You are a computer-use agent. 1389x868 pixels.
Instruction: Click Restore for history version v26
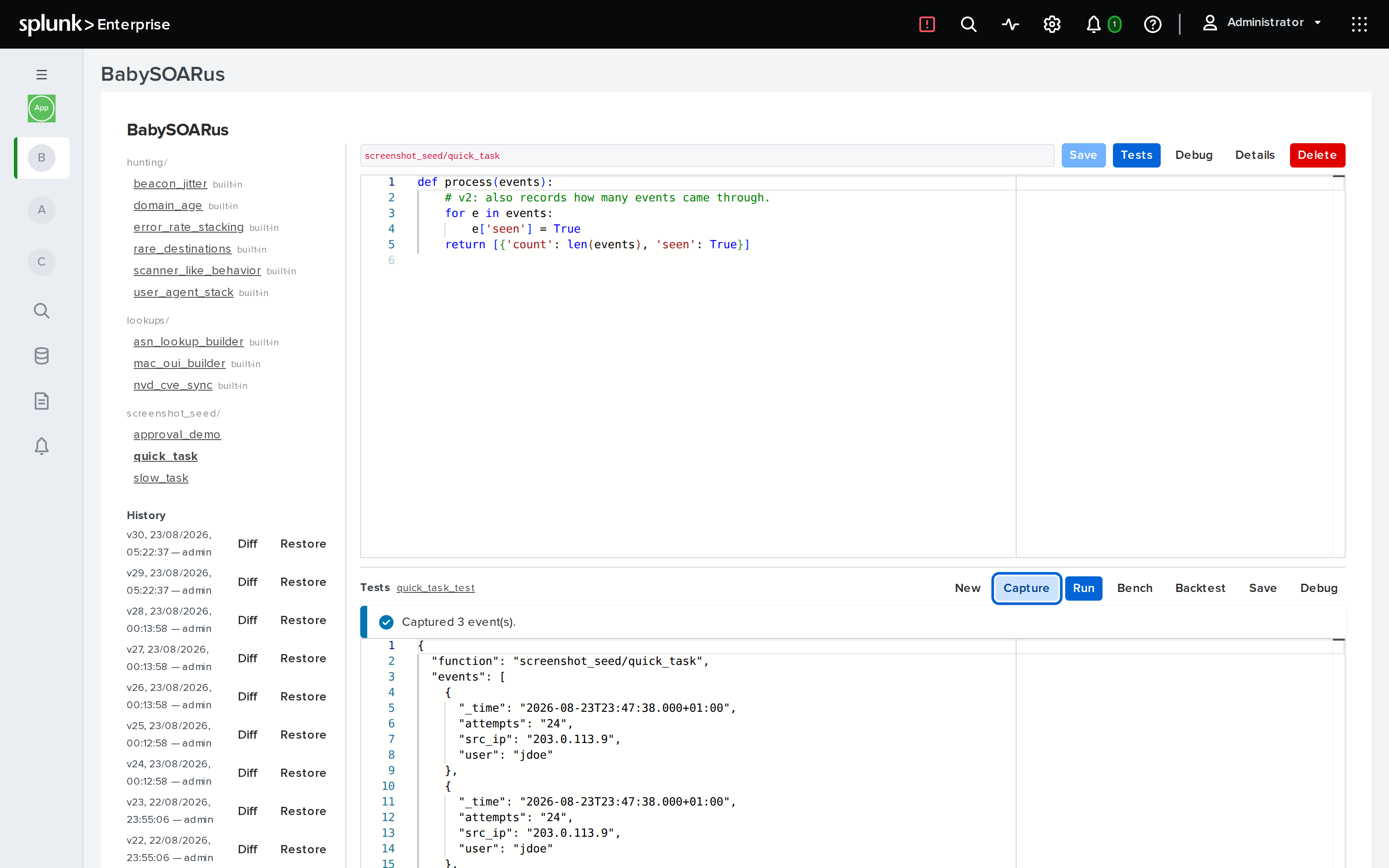click(303, 696)
